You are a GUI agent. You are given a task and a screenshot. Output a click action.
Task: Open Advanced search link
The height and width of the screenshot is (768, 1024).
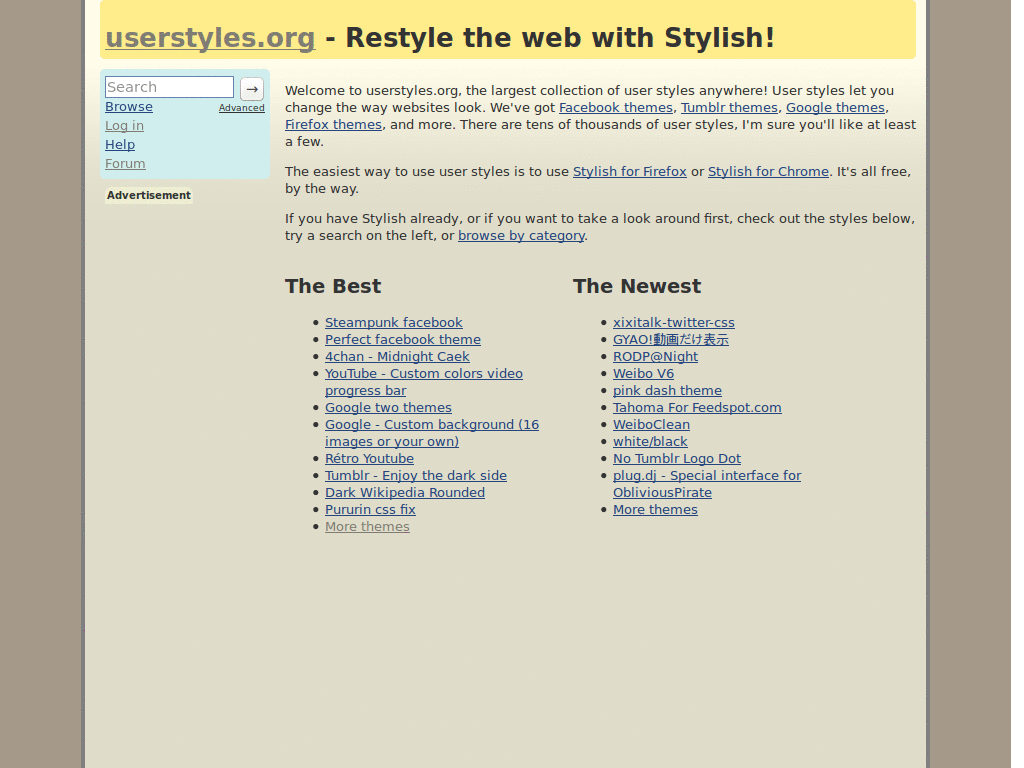[242, 108]
